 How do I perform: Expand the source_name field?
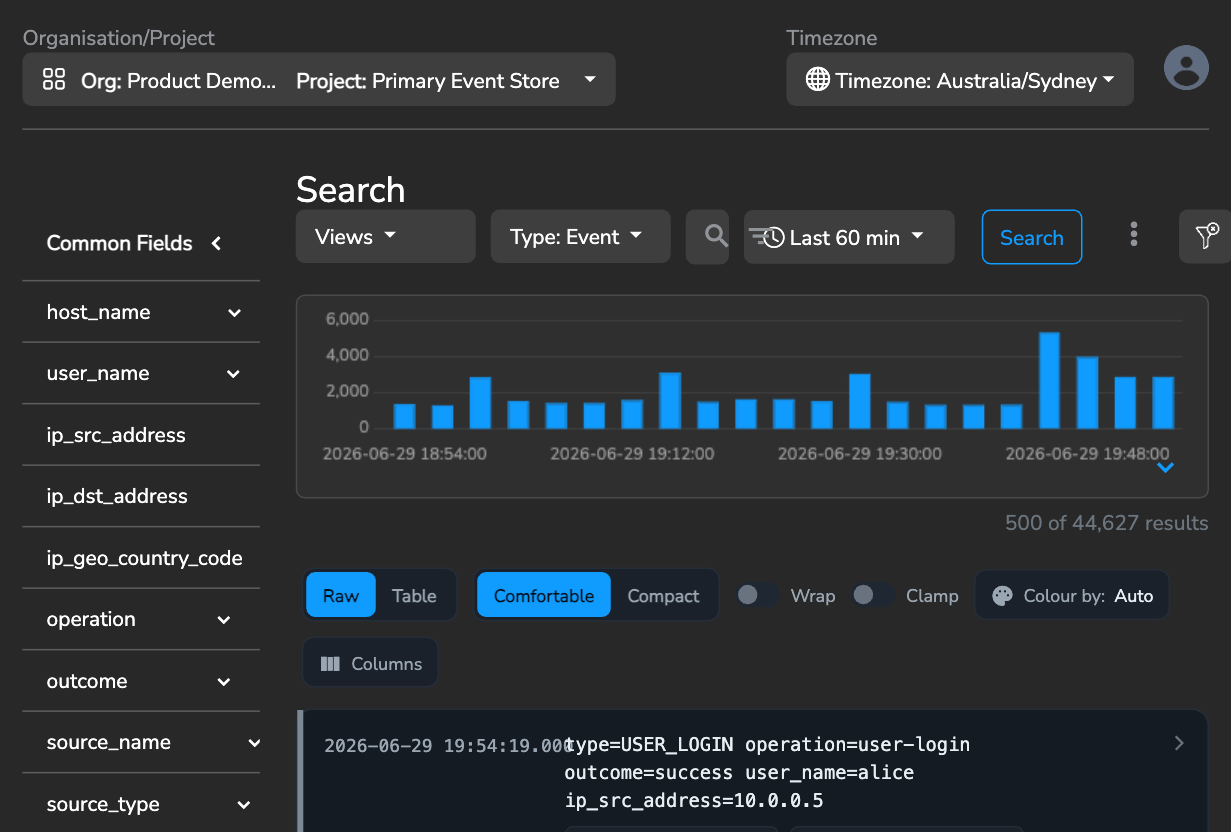254,743
